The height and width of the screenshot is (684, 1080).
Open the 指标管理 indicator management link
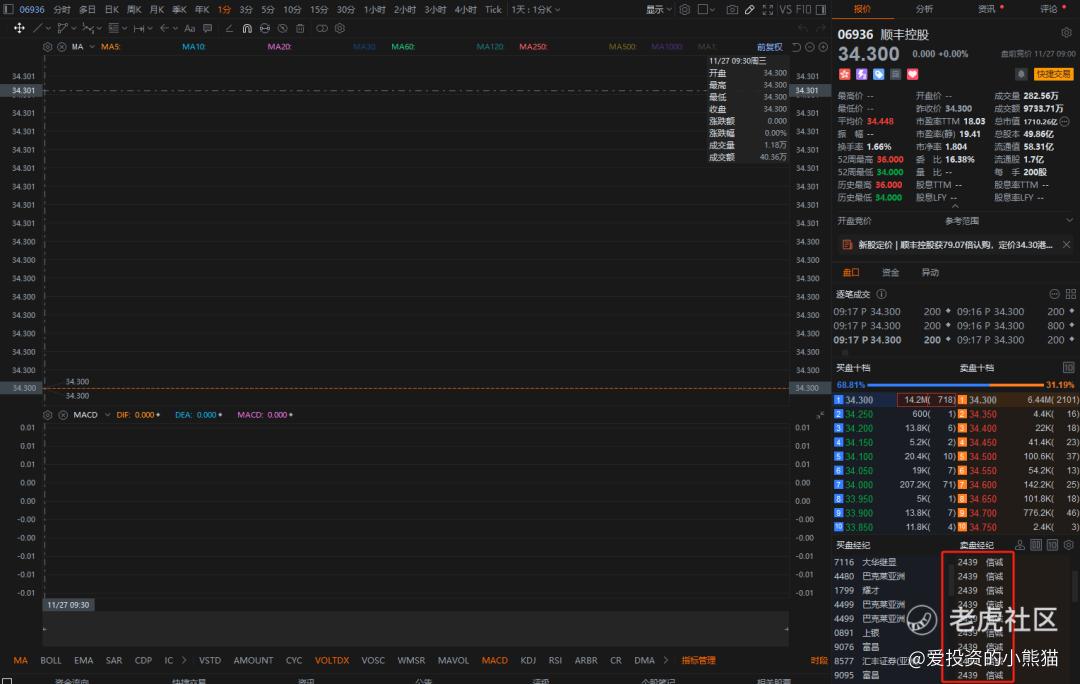click(698, 660)
